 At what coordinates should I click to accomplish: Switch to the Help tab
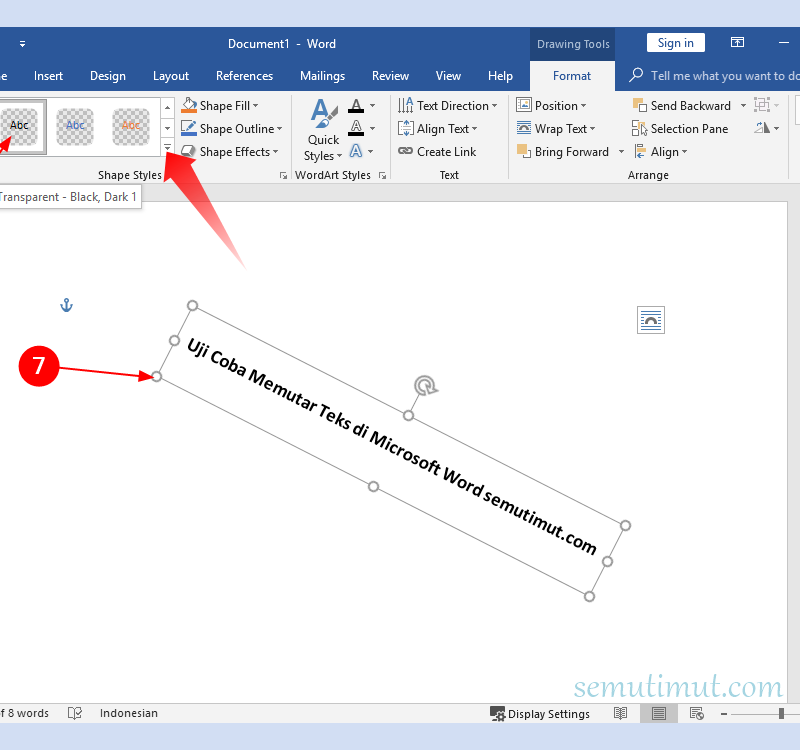(500, 76)
